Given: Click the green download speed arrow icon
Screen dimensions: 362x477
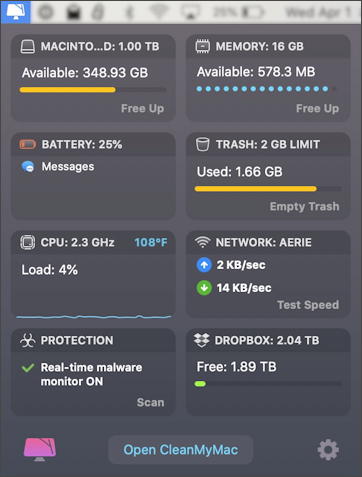Looking at the screenshot, I should click(x=204, y=288).
